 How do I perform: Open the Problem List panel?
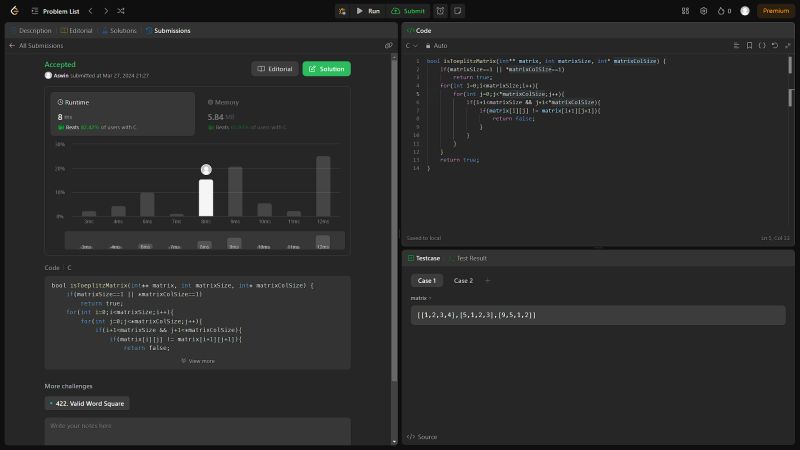pos(55,11)
